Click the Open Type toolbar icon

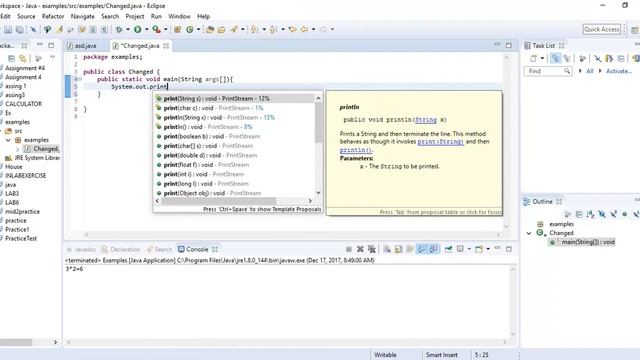[x=210, y=29]
